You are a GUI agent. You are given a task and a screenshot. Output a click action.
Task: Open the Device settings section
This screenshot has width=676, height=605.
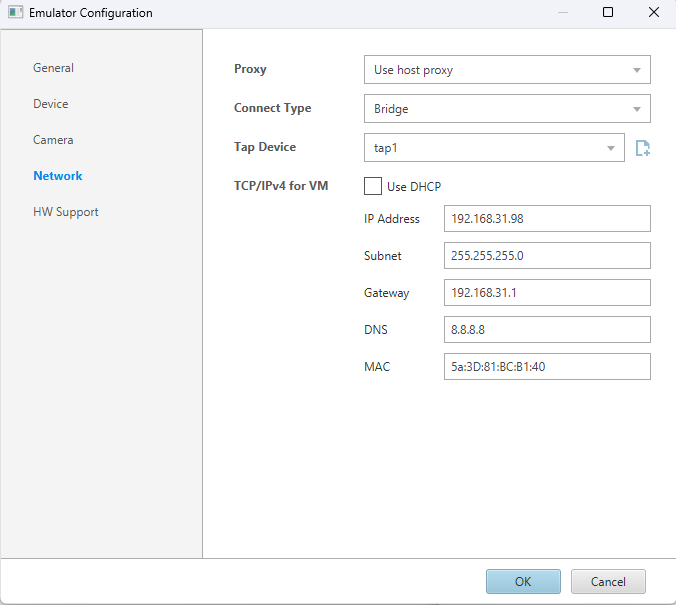click(x=51, y=104)
